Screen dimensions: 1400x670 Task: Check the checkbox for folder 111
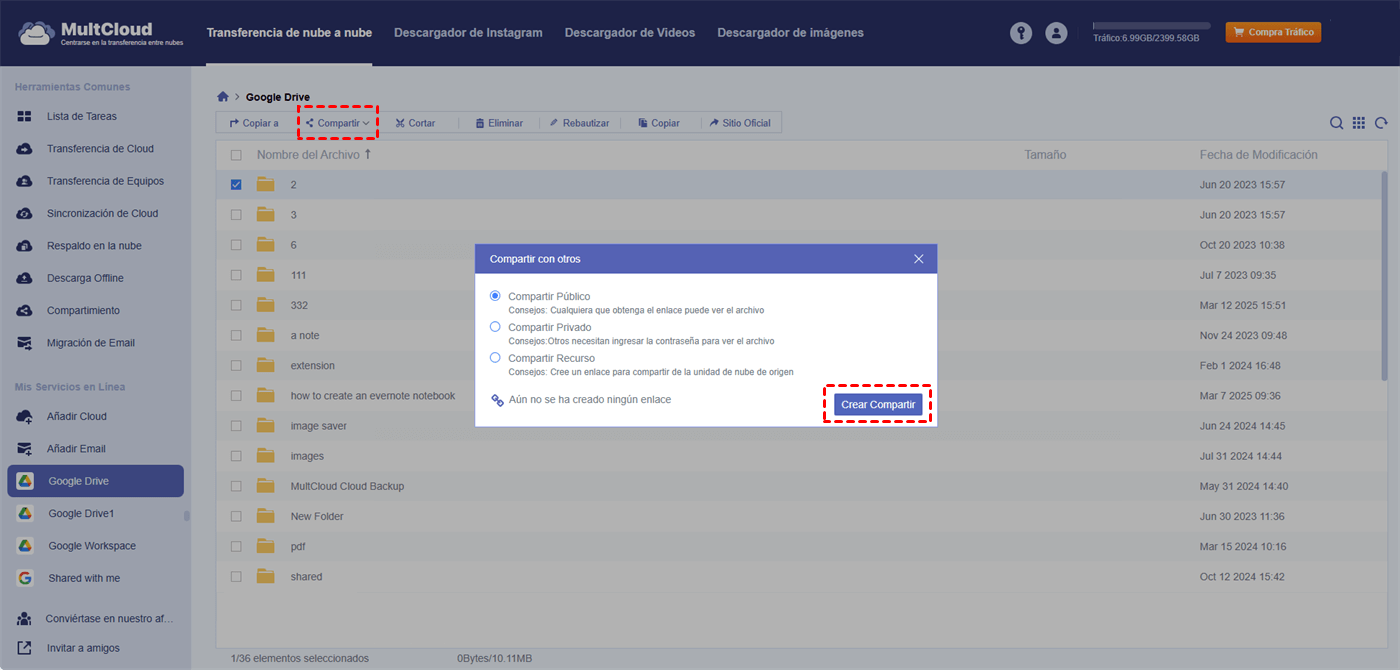236,275
